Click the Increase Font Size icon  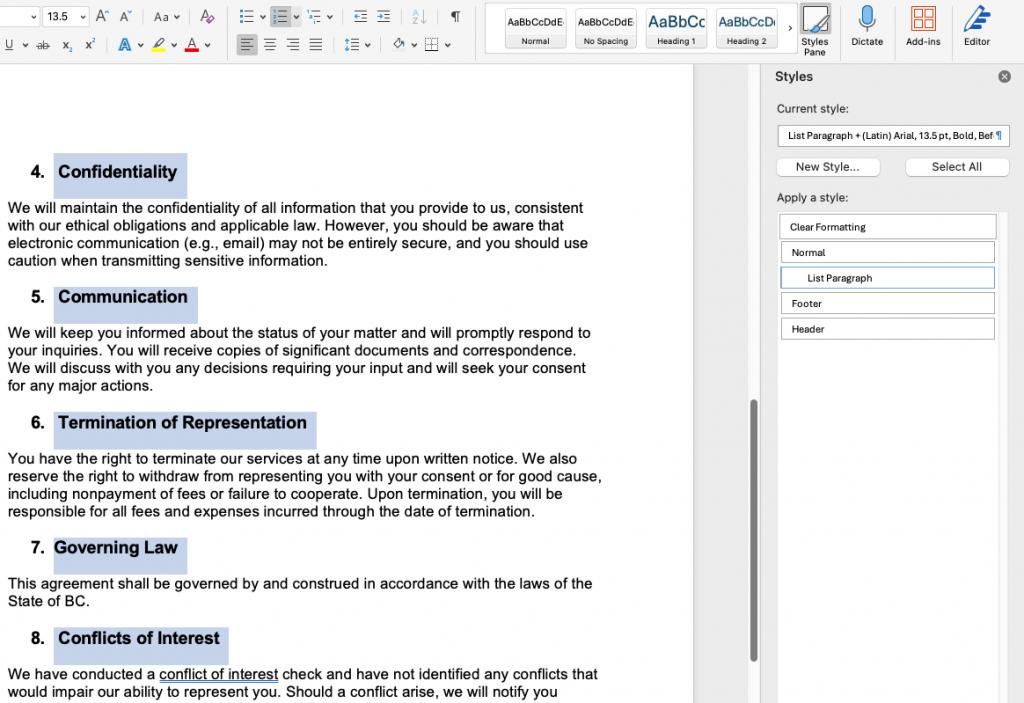(x=102, y=15)
